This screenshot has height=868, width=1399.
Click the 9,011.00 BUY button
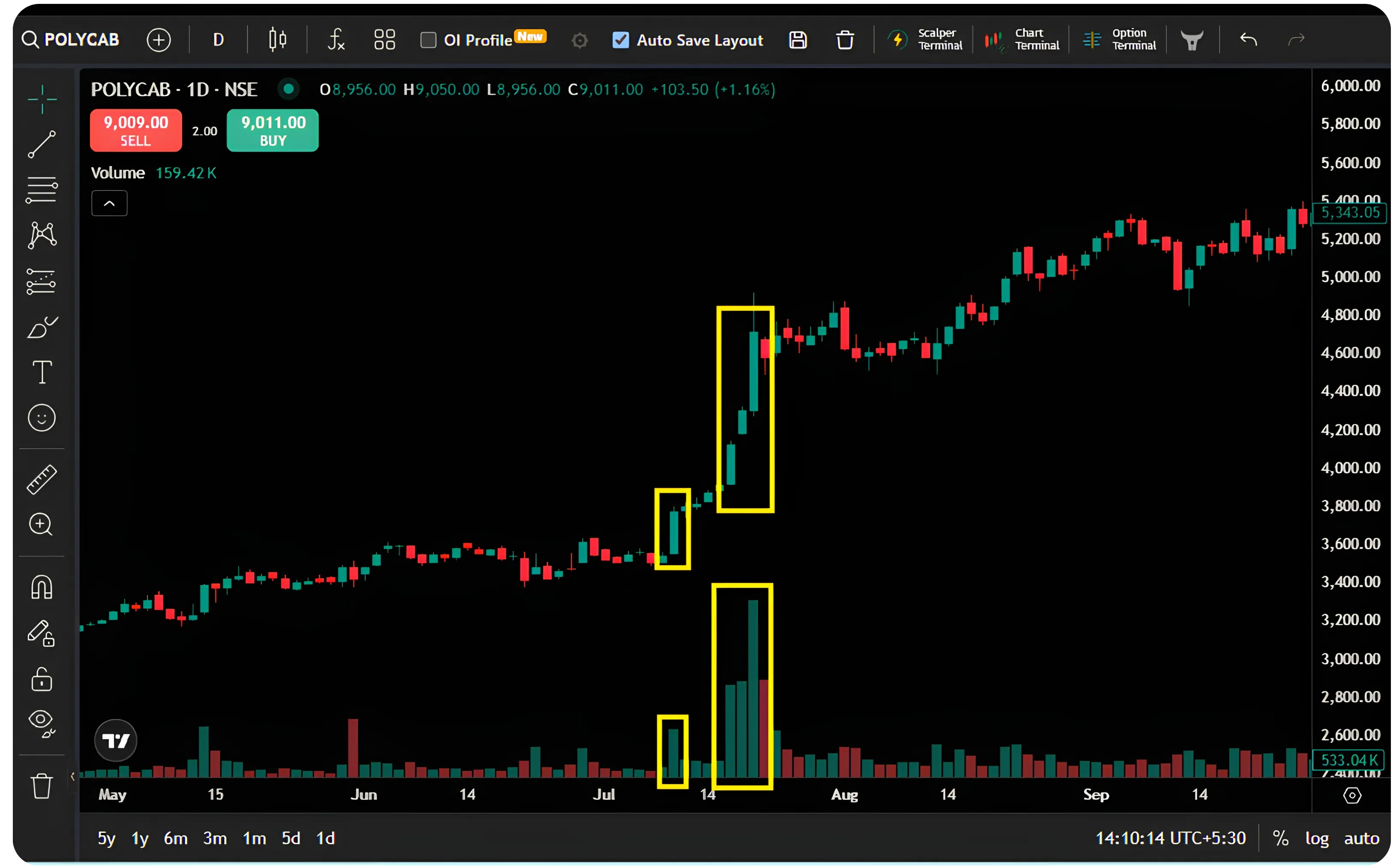[x=273, y=131]
